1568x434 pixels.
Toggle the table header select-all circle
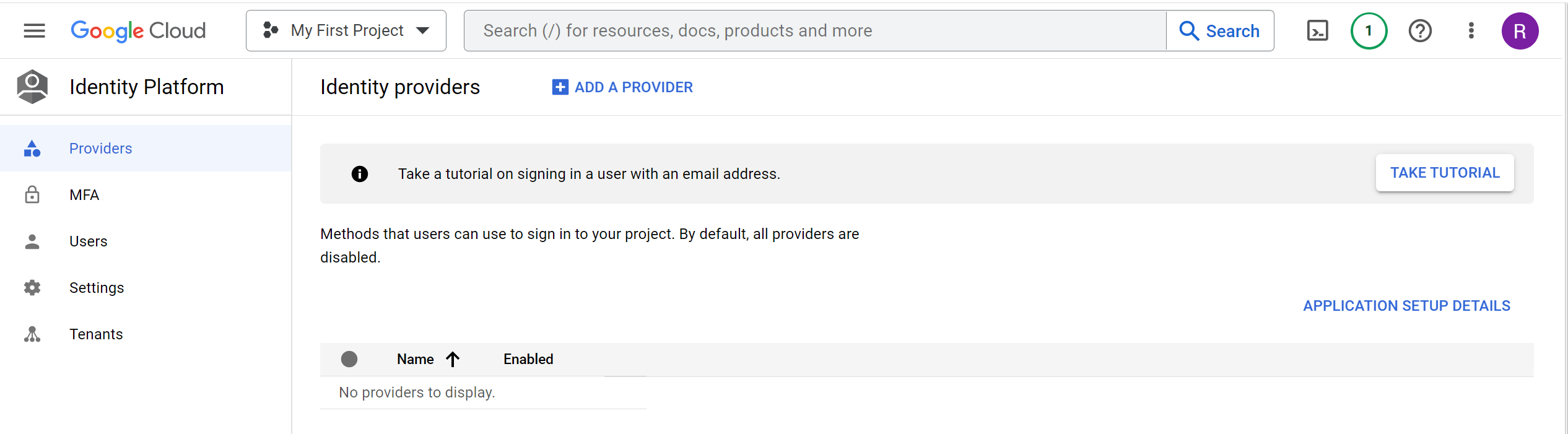pos(349,359)
